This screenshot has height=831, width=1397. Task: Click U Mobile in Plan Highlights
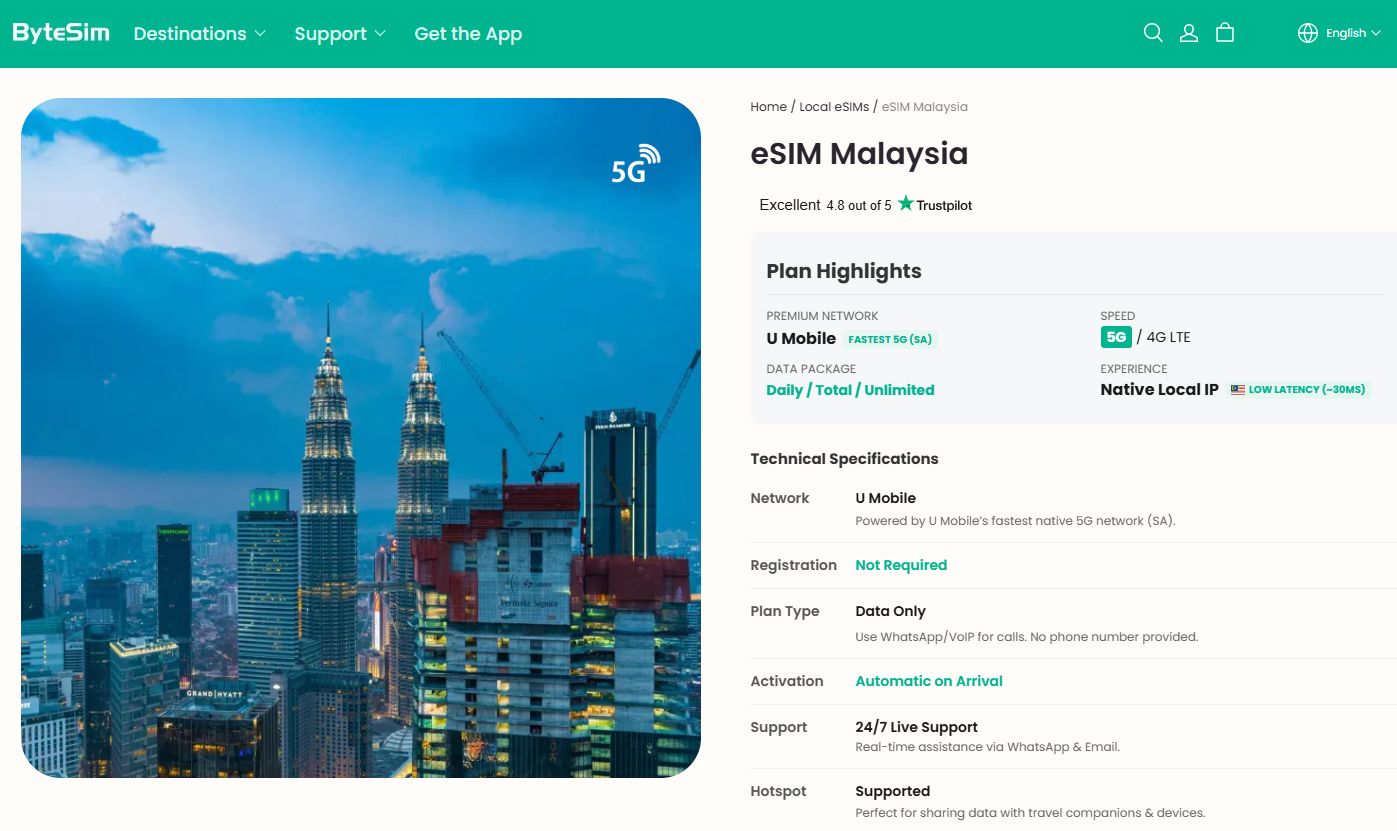[801, 338]
